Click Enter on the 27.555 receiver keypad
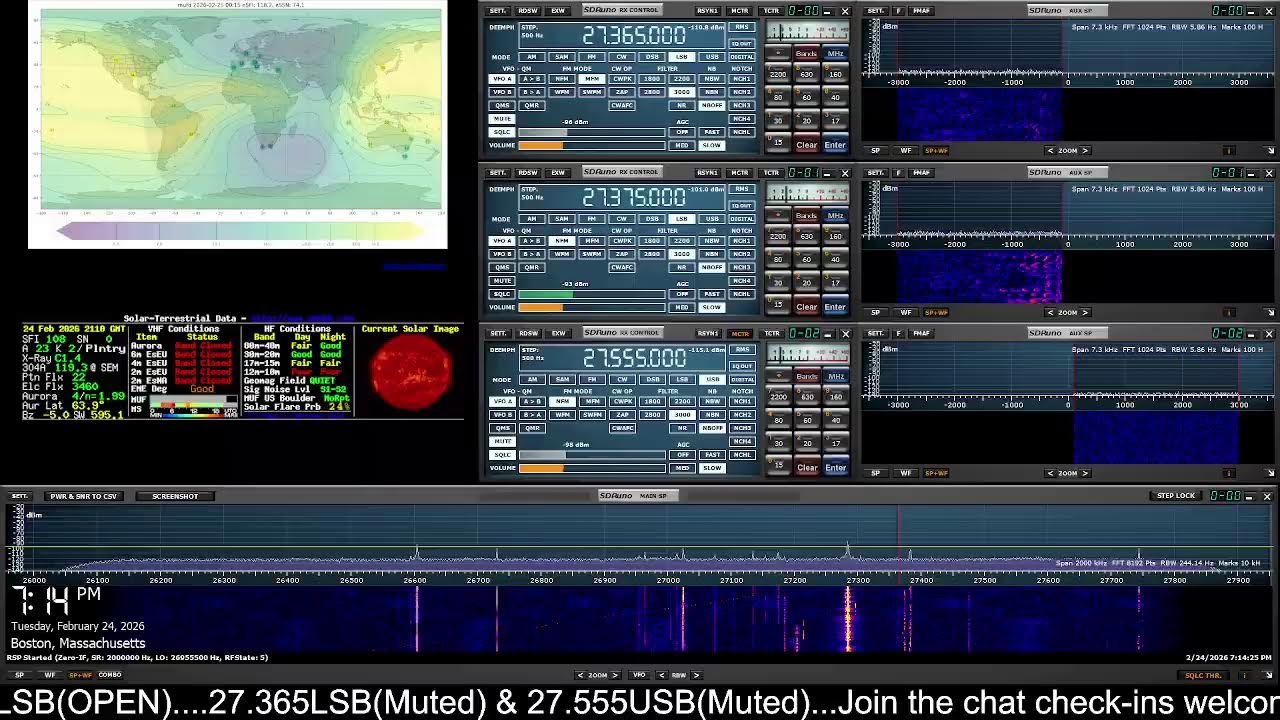Screen dimensions: 1280x720 click(835, 467)
